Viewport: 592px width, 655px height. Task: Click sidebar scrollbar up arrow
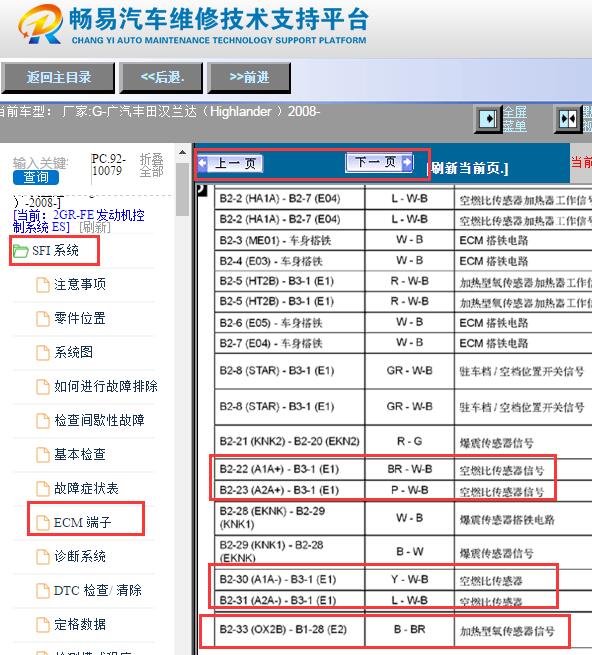click(183, 153)
